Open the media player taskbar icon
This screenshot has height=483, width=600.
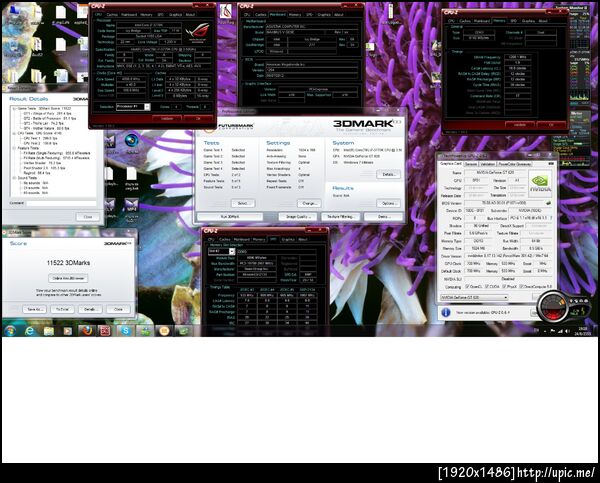(x=68, y=330)
